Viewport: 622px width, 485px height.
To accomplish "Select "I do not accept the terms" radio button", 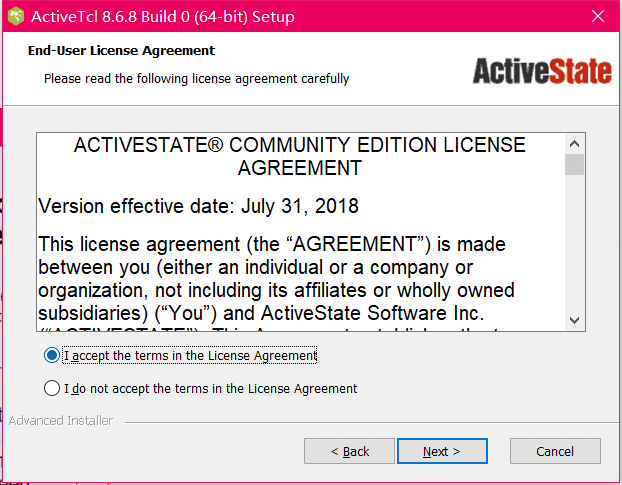I will pos(52,388).
